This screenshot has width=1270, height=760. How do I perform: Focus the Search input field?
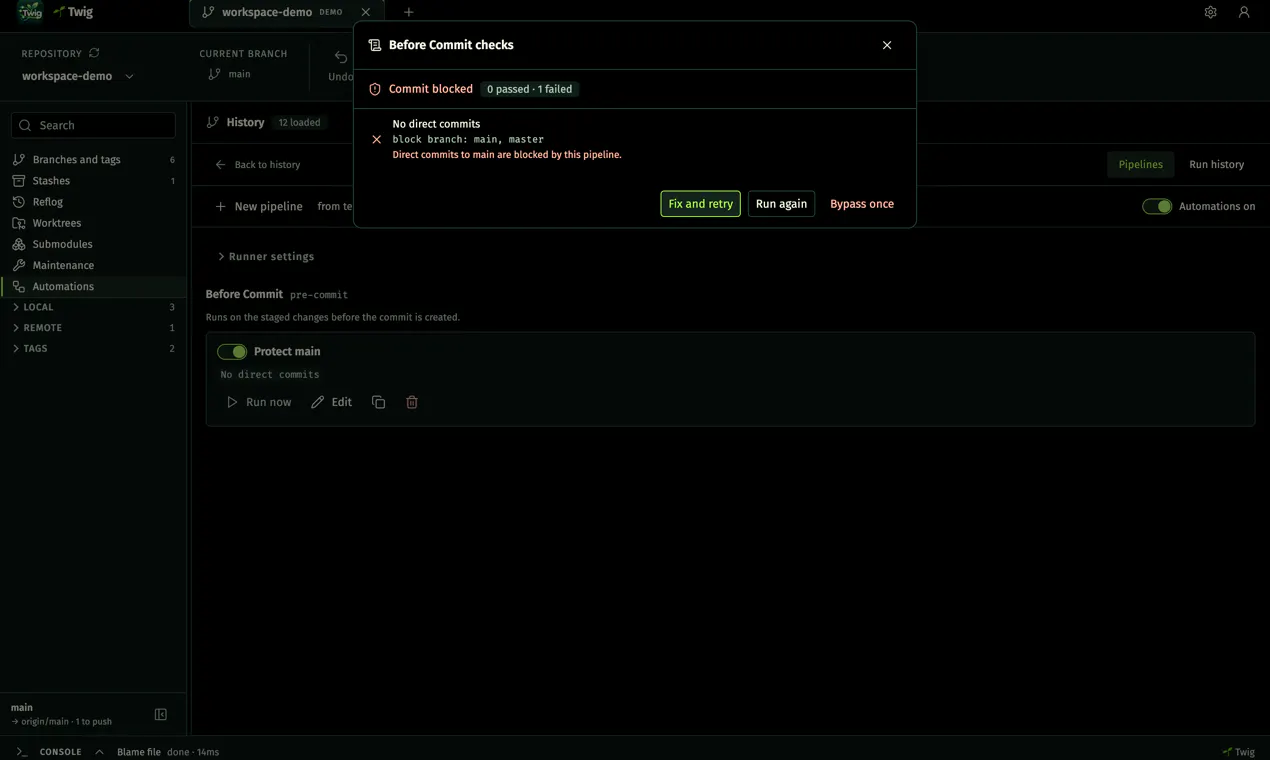click(93, 125)
